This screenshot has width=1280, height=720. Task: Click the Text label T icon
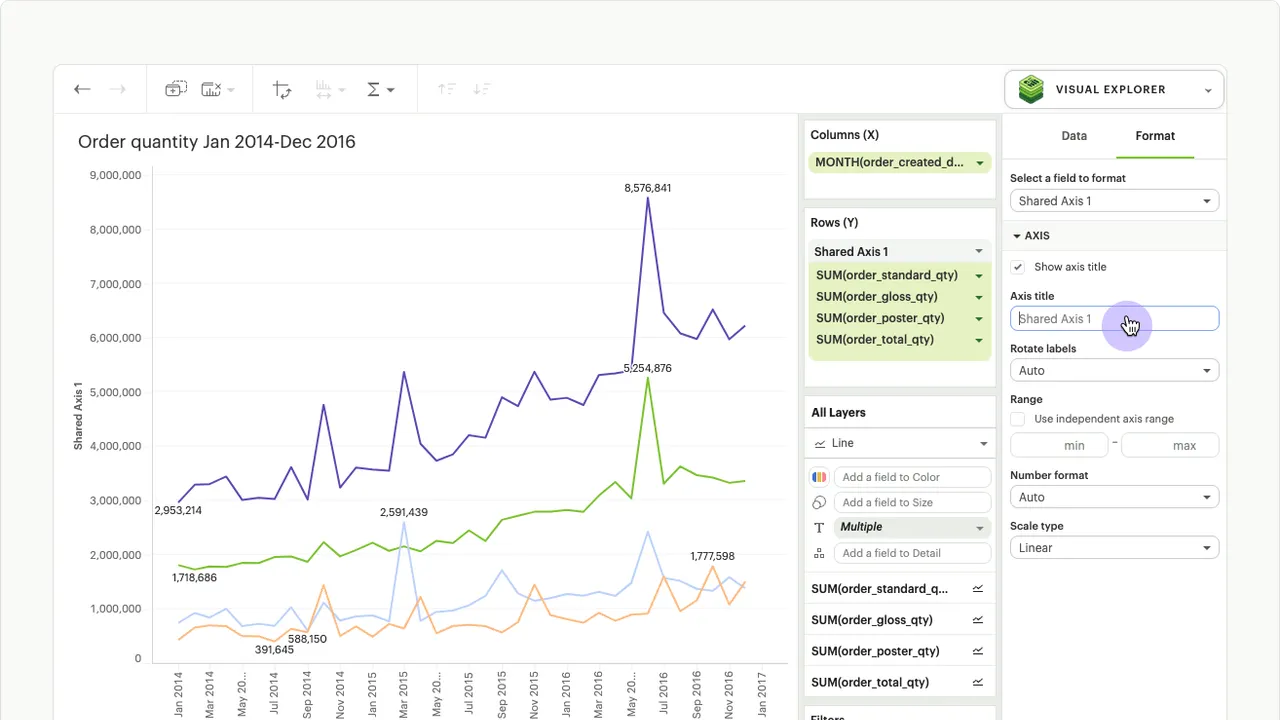coord(819,527)
